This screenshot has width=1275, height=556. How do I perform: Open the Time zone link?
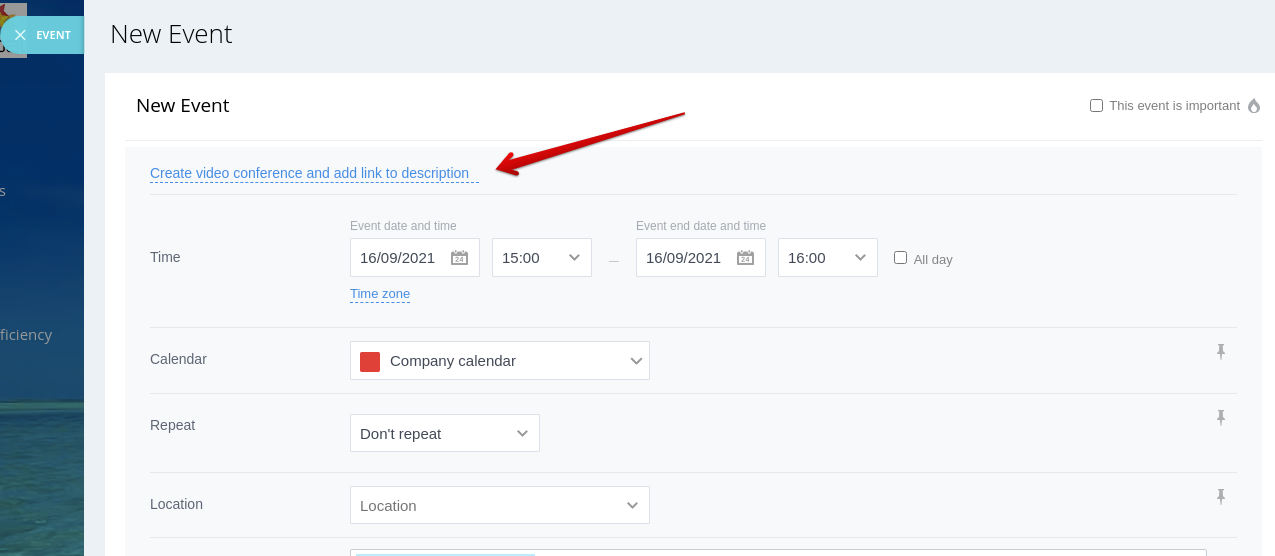pos(380,294)
